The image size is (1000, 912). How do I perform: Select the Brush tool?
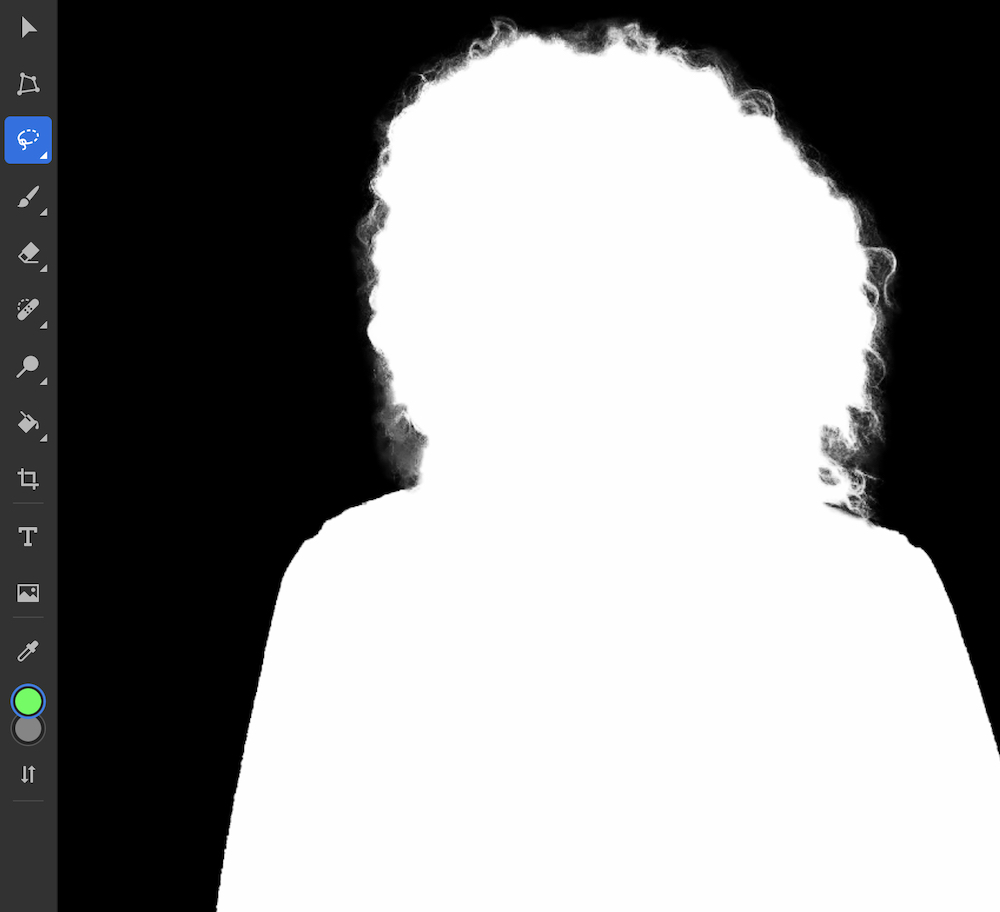pyautogui.click(x=28, y=197)
